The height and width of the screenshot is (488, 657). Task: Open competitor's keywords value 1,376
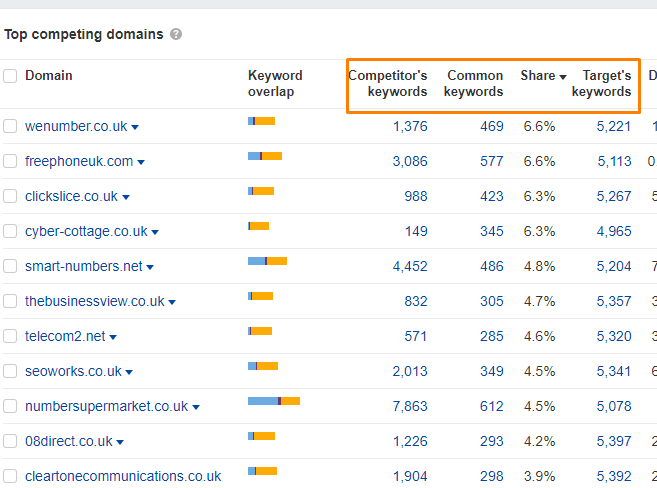pyautogui.click(x=410, y=126)
